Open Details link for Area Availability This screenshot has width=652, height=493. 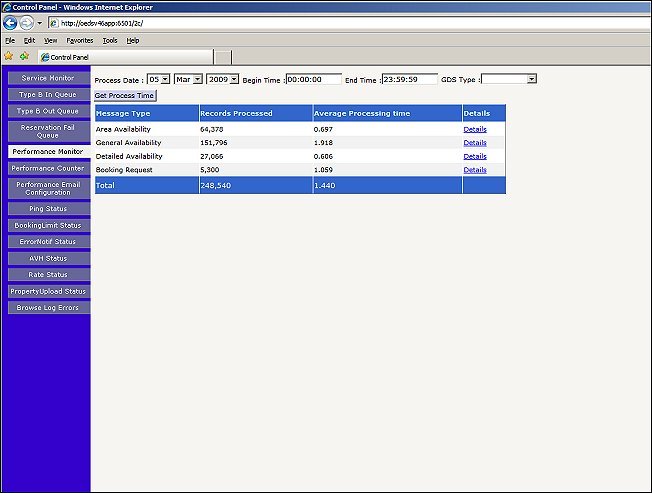tap(475, 129)
